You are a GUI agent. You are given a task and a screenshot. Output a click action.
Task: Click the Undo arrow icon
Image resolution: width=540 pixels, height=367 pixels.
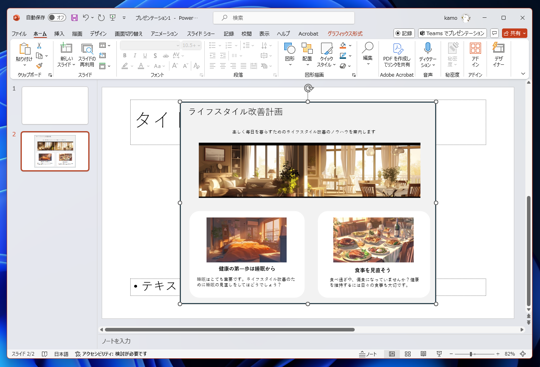click(86, 18)
